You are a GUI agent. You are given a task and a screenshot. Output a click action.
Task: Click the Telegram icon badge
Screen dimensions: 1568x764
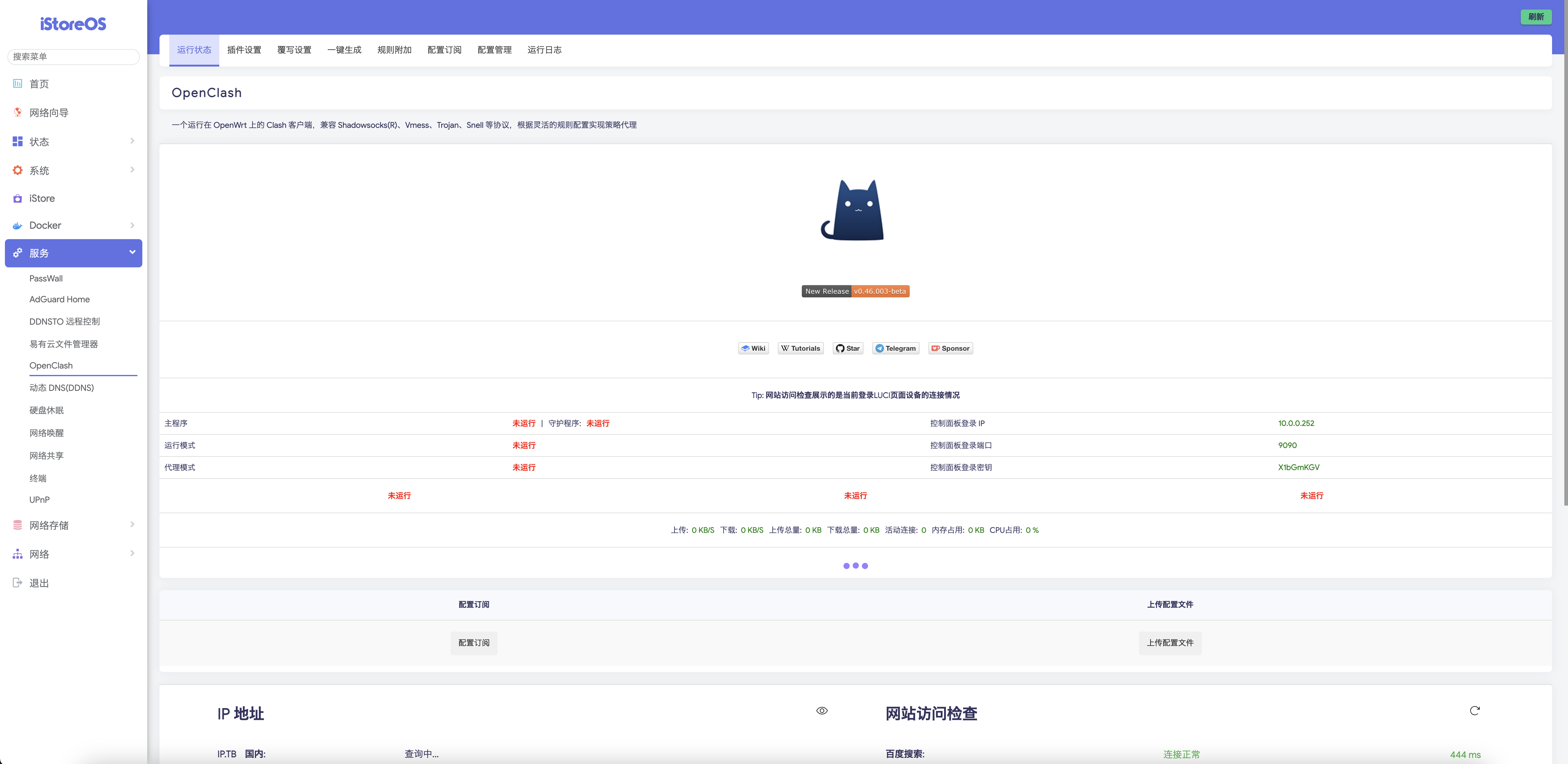[880, 349]
